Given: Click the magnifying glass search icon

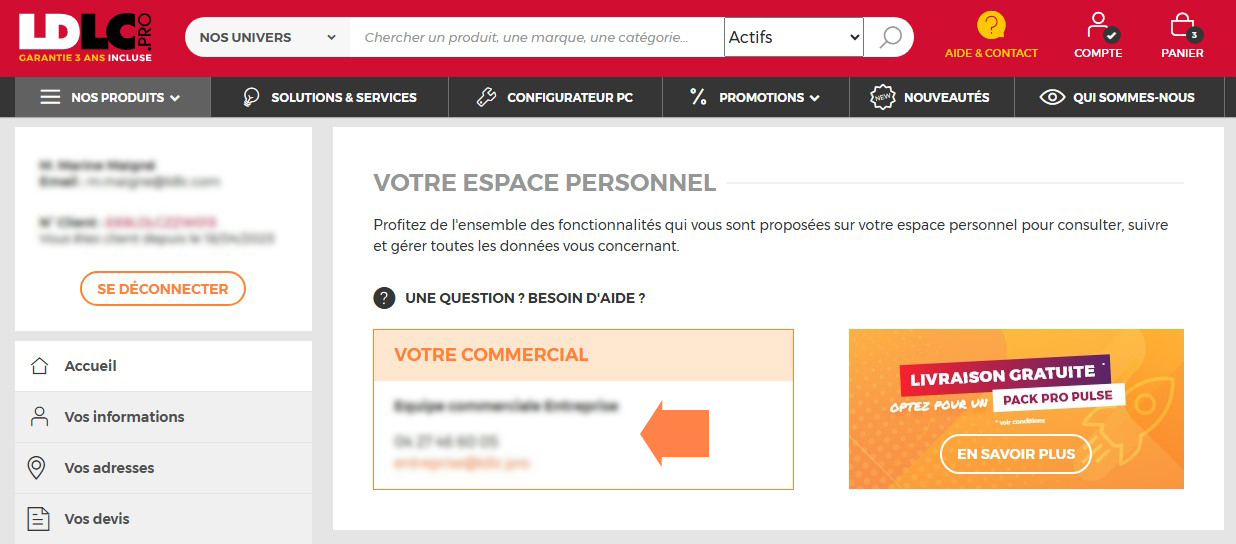Looking at the screenshot, I should pyautogui.click(x=889, y=38).
